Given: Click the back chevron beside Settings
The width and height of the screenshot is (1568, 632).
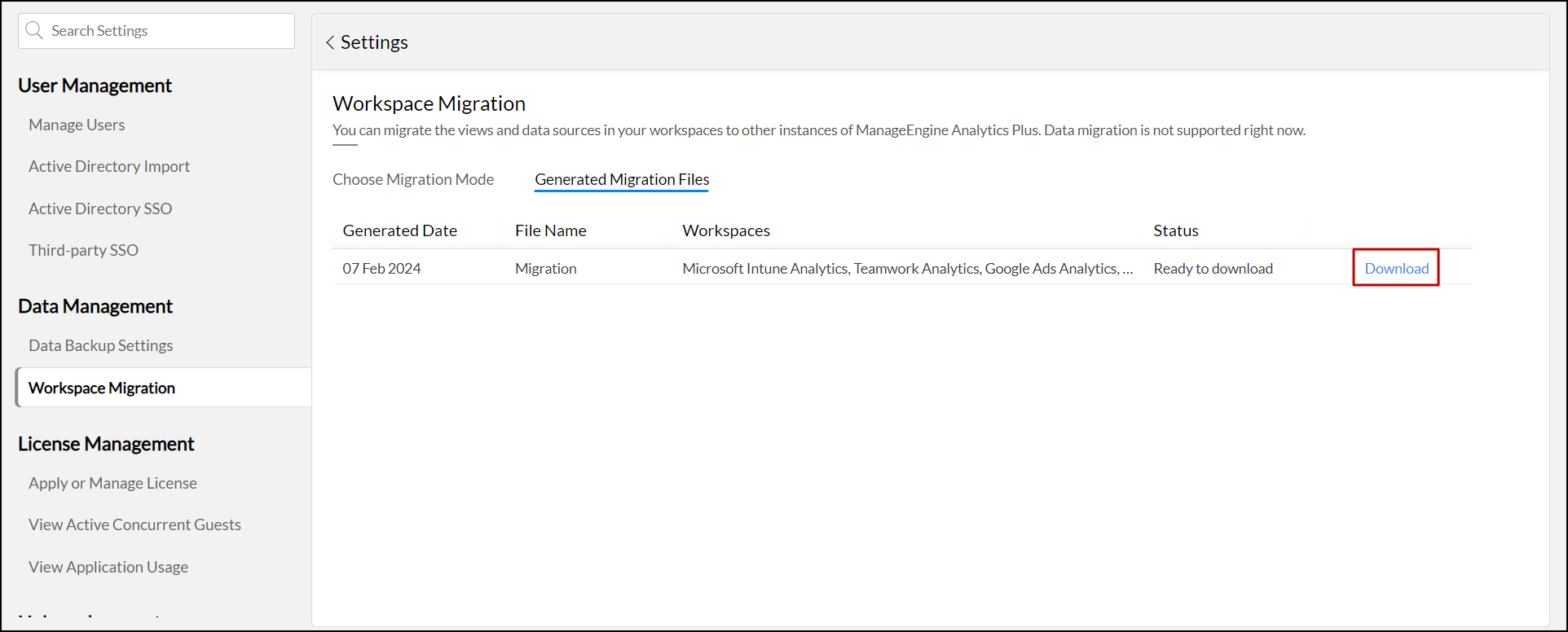Looking at the screenshot, I should click(330, 42).
